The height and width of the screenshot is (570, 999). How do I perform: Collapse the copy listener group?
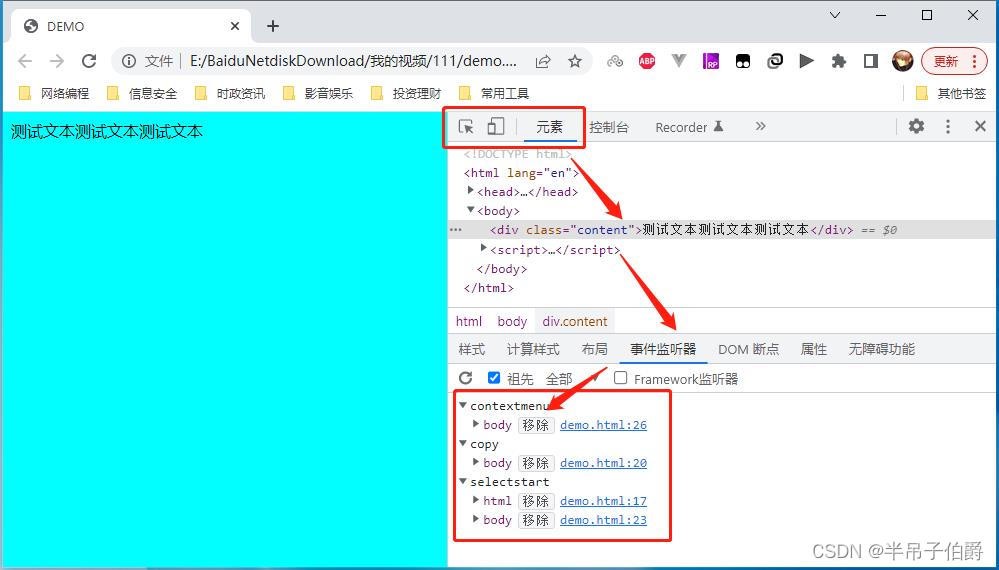(463, 443)
